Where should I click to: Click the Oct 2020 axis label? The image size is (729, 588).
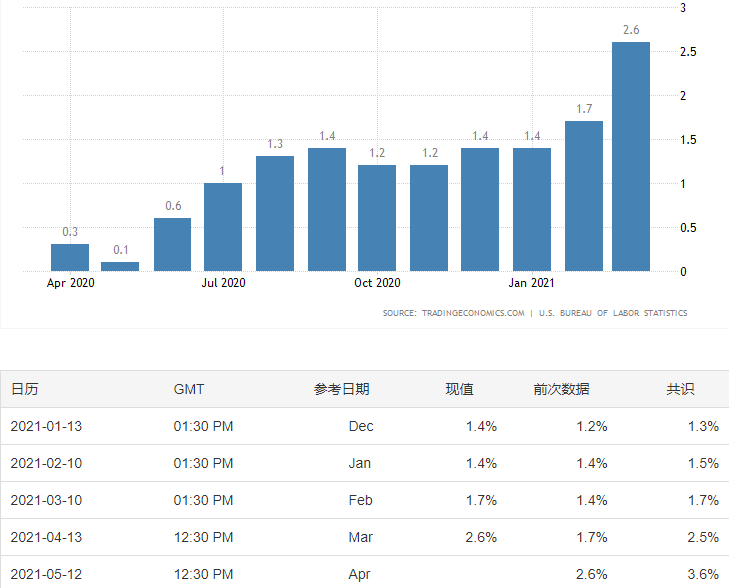[377, 283]
